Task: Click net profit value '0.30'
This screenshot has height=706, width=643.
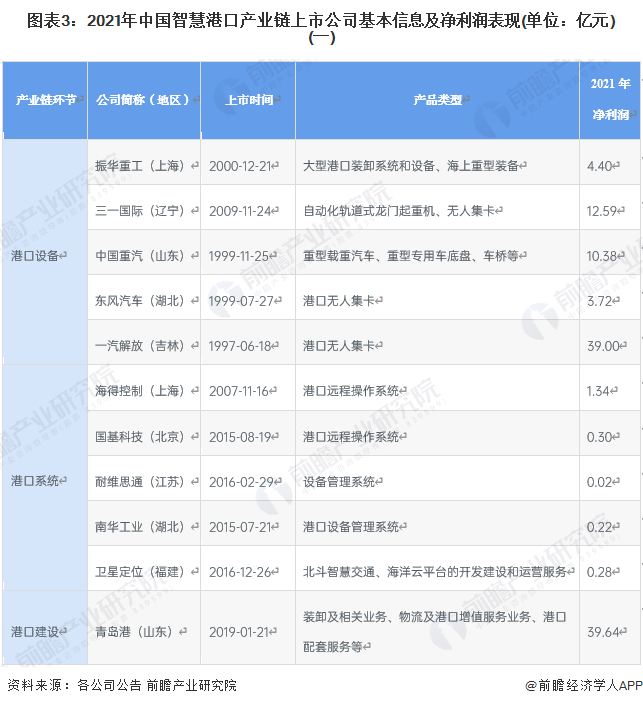Action: click(599, 437)
